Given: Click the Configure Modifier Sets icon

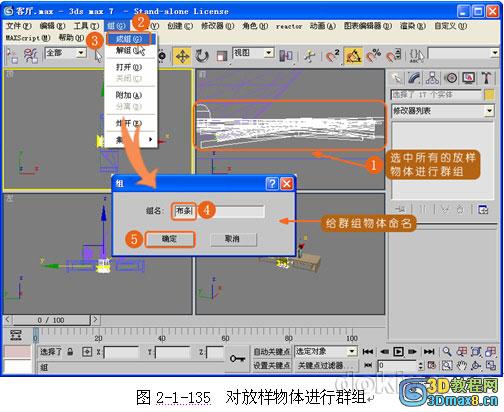Looking at the screenshot, I should coord(483,210).
